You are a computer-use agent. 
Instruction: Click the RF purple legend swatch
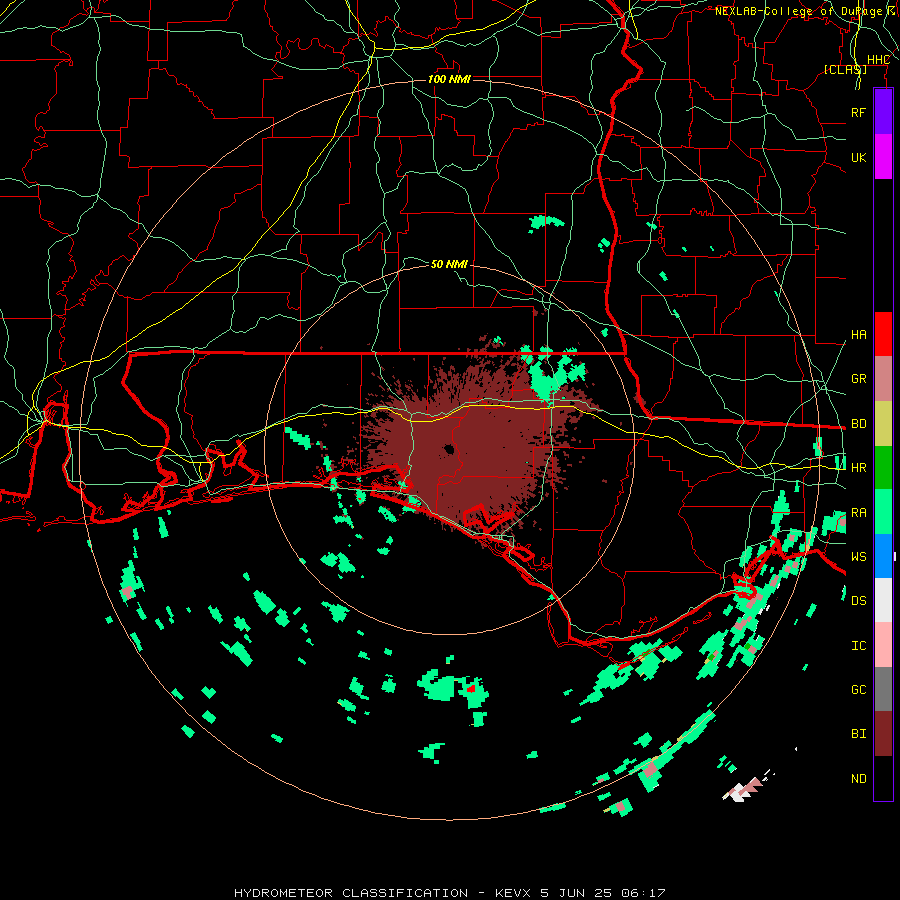point(883,112)
